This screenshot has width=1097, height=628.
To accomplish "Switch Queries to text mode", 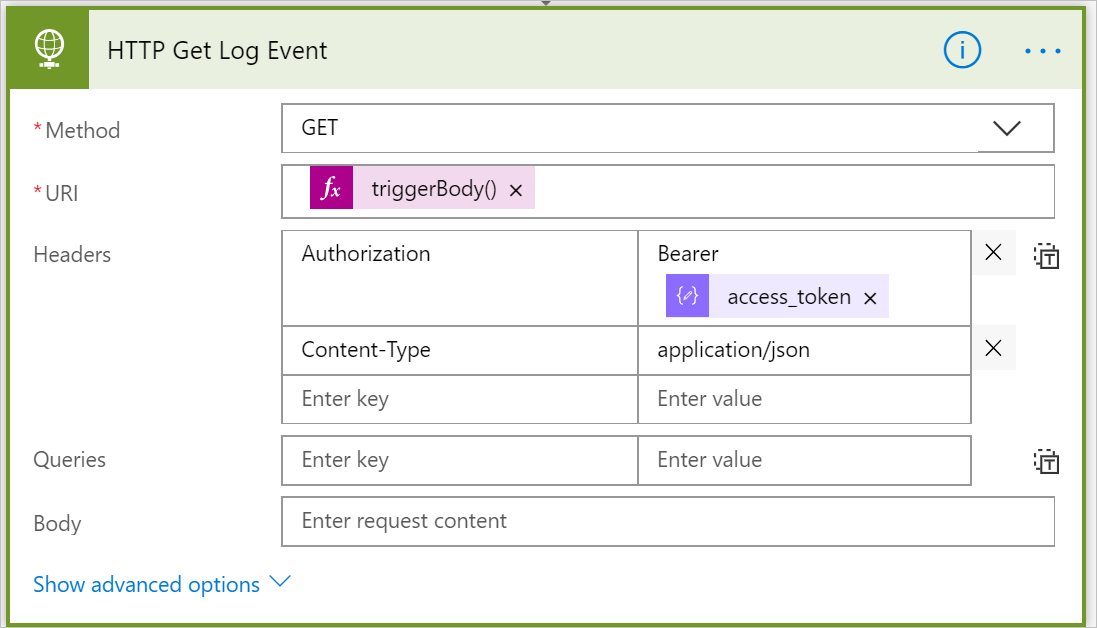I will [x=1047, y=461].
